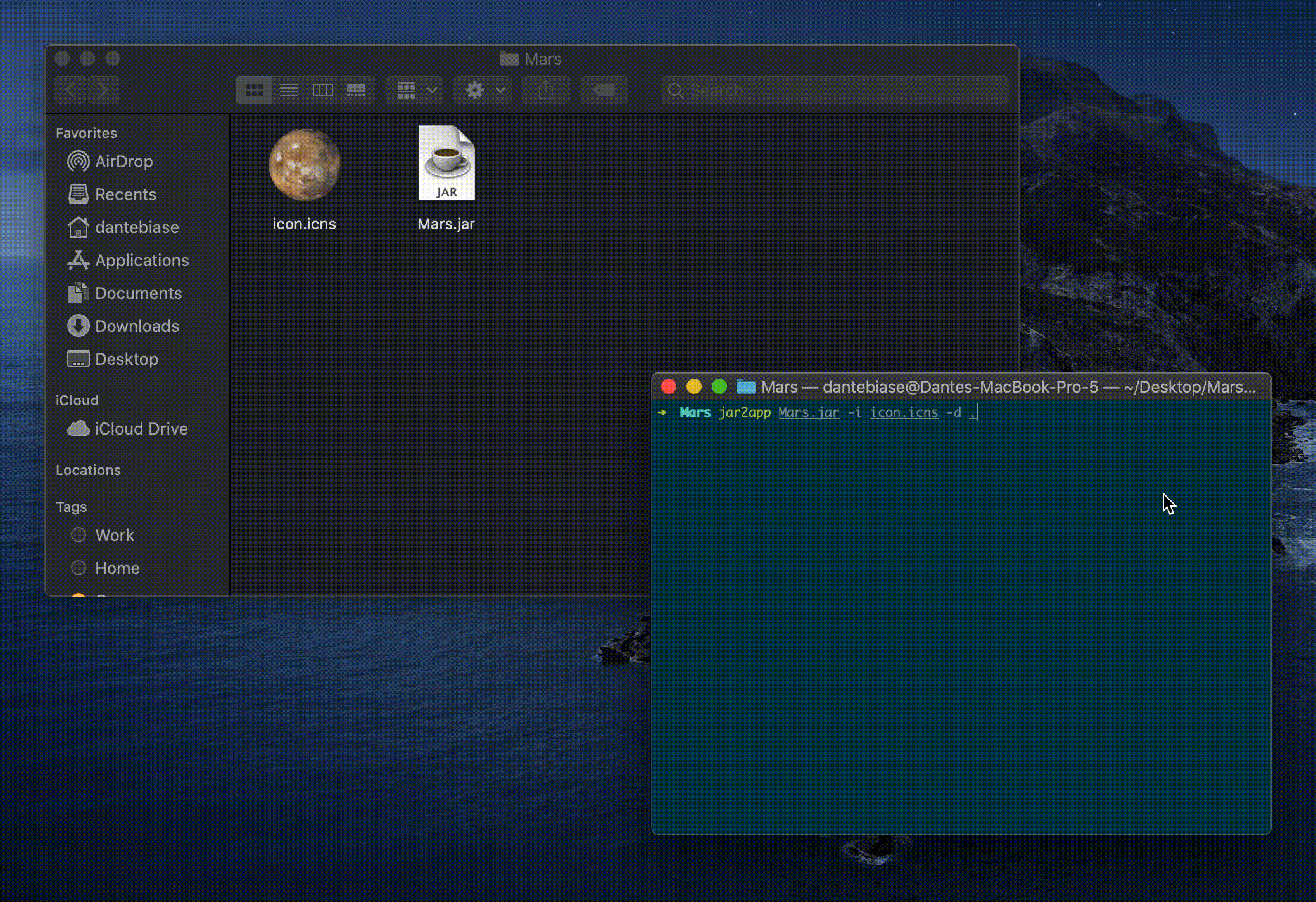Switch Finder to gallery view
The image size is (1316, 902).
(356, 91)
